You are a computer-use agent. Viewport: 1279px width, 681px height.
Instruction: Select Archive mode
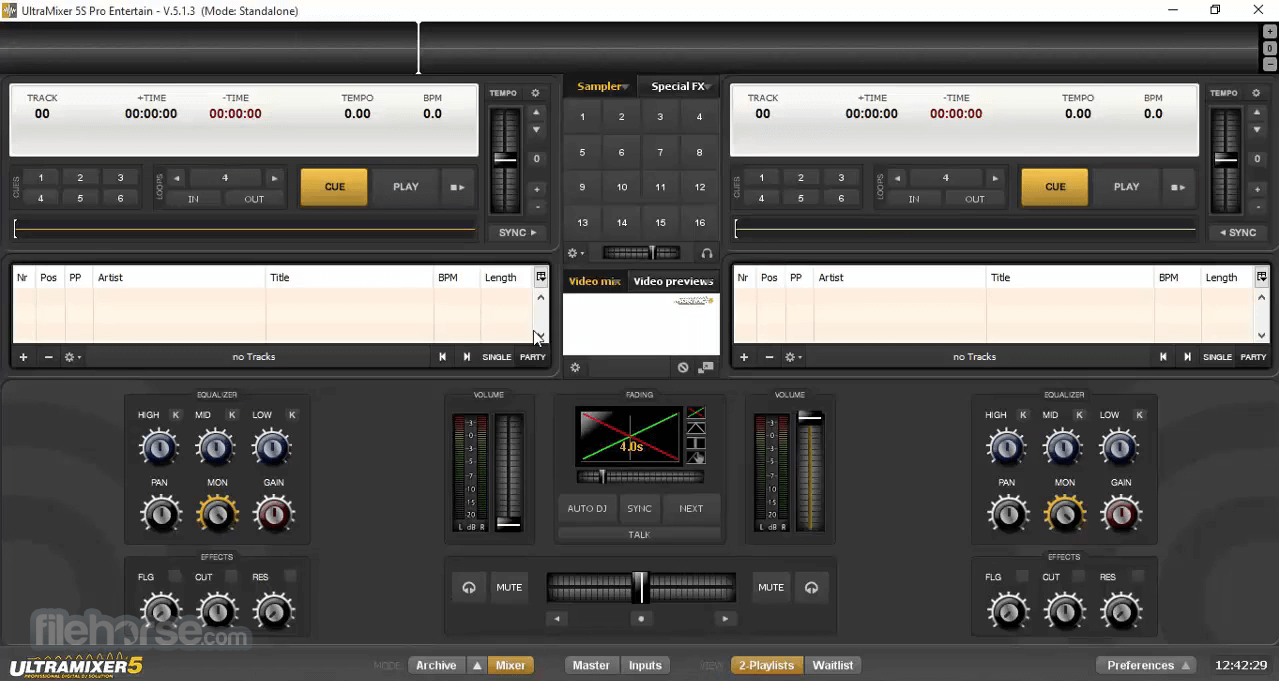click(436, 665)
